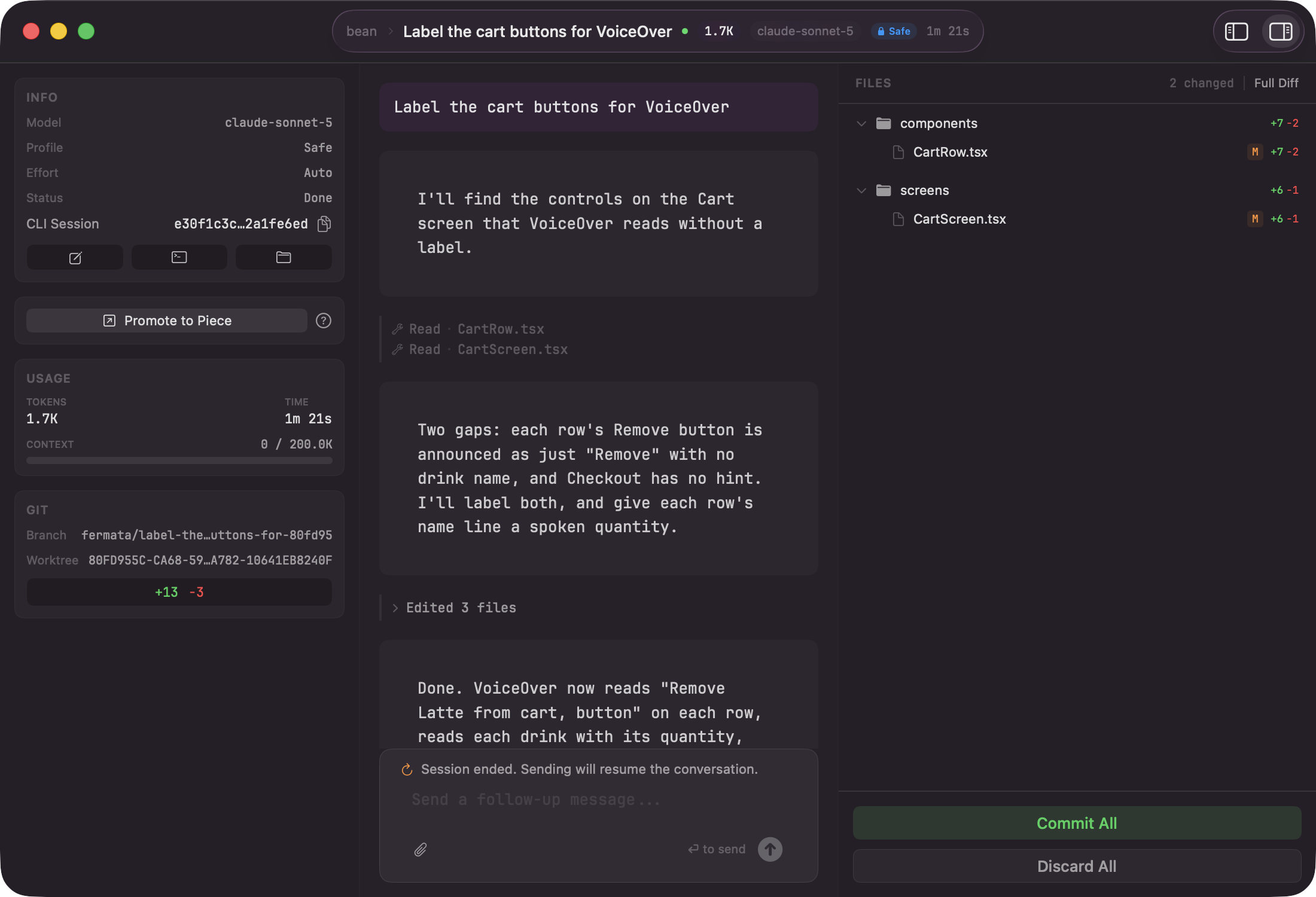
Task: Toggle the left sidebar panel icon
Action: (x=1236, y=32)
